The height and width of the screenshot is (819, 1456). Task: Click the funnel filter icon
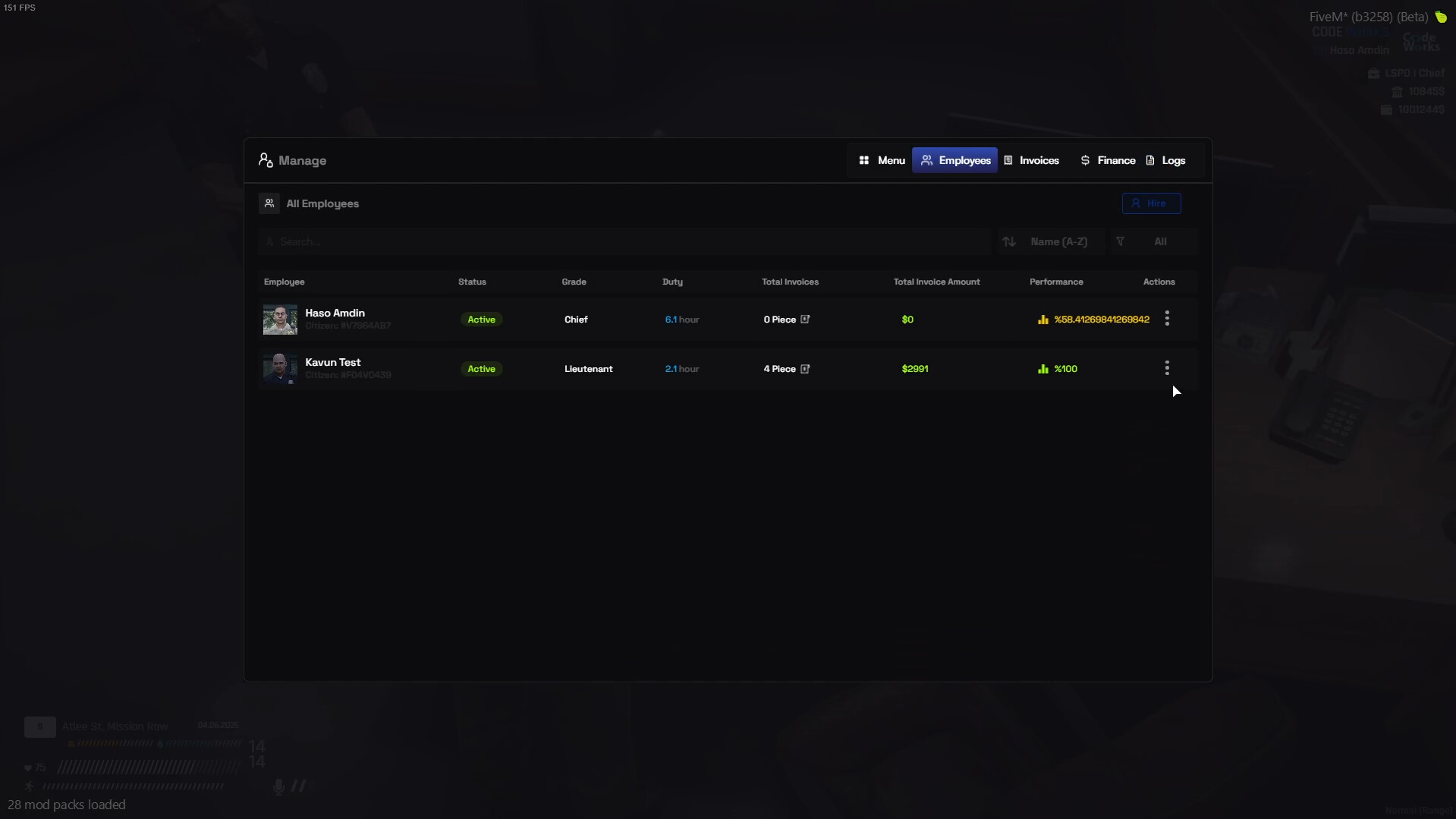pos(1121,241)
